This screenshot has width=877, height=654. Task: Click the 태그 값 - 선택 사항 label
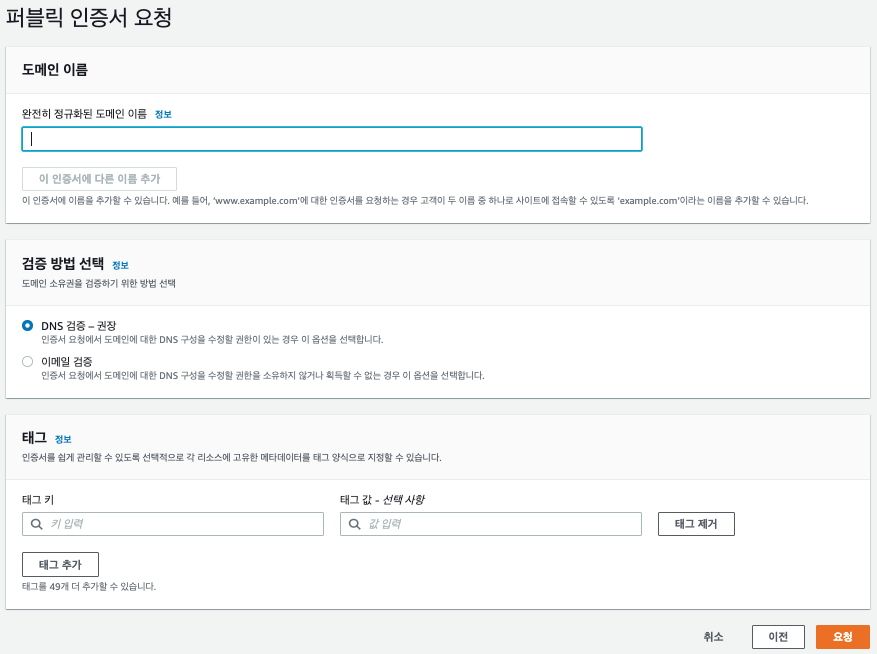tap(383, 500)
